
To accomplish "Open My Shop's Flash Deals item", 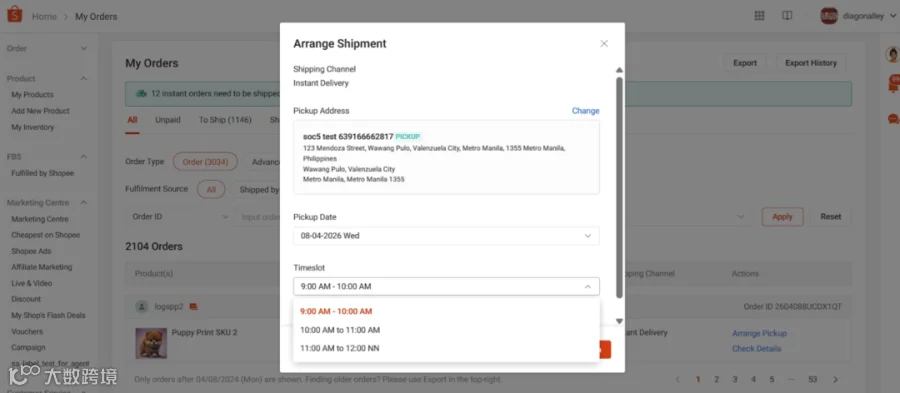I will click(48, 316).
